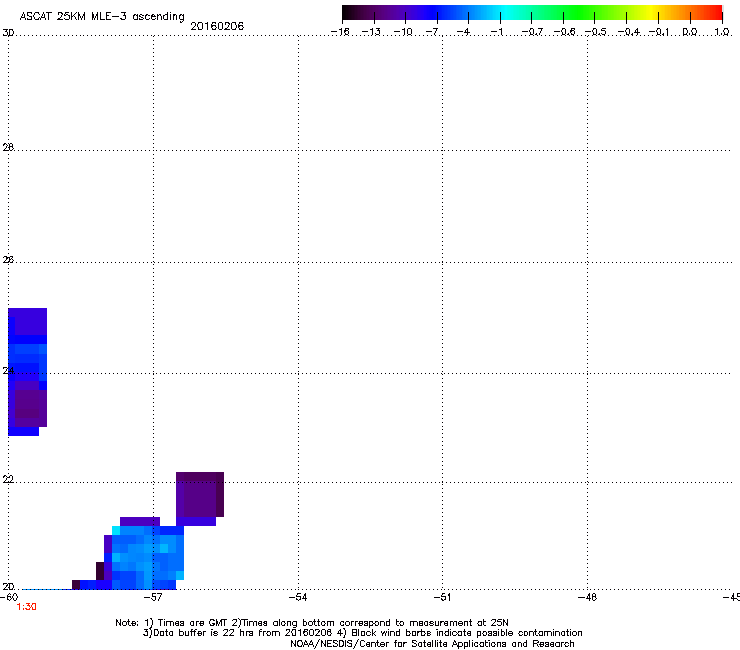This screenshot has width=740, height=650.
Task: Click the blue data swath on the left edge at 24N
Action: tap(27, 371)
